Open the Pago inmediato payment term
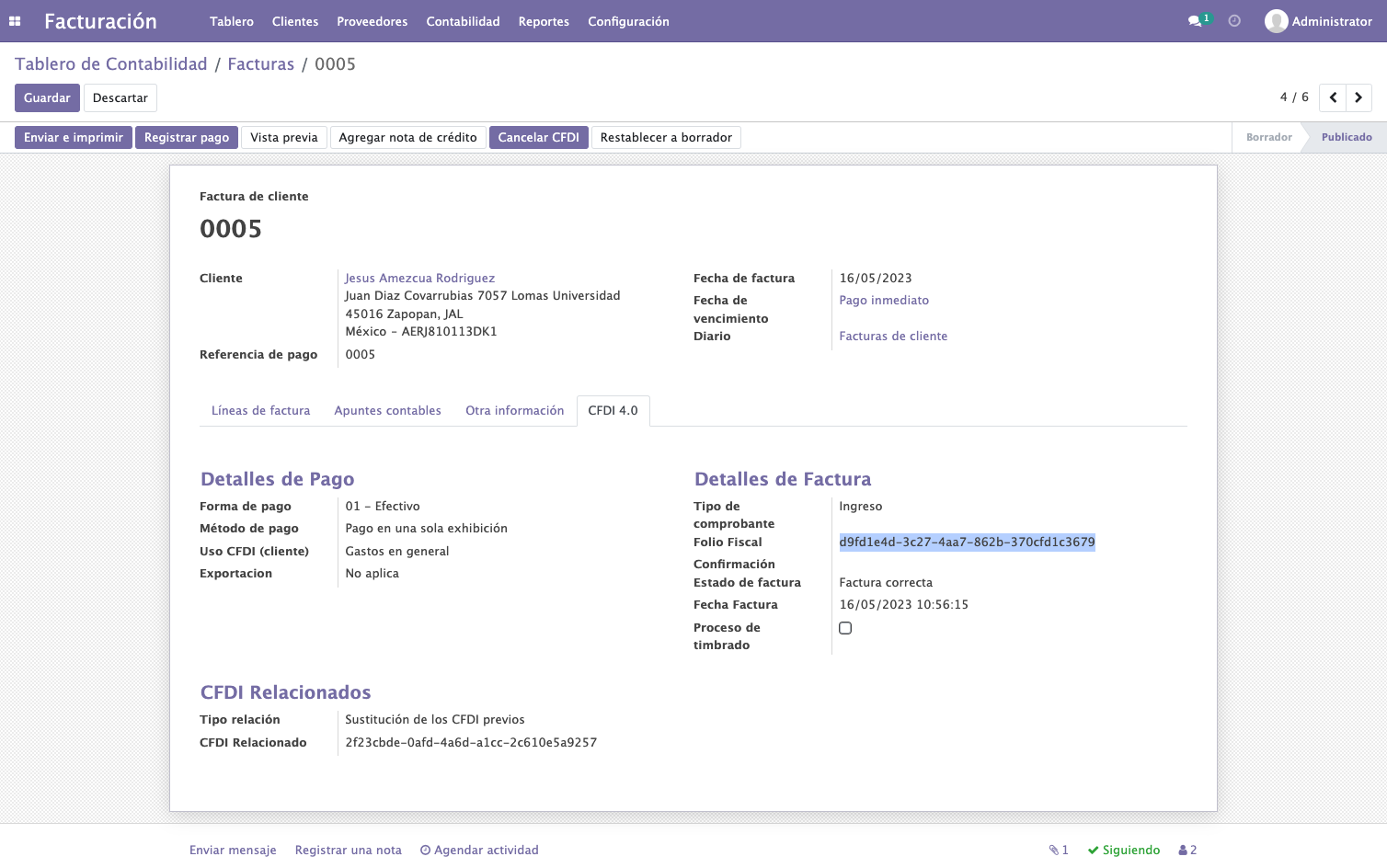This screenshot has height=868, width=1387. point(884,300)
